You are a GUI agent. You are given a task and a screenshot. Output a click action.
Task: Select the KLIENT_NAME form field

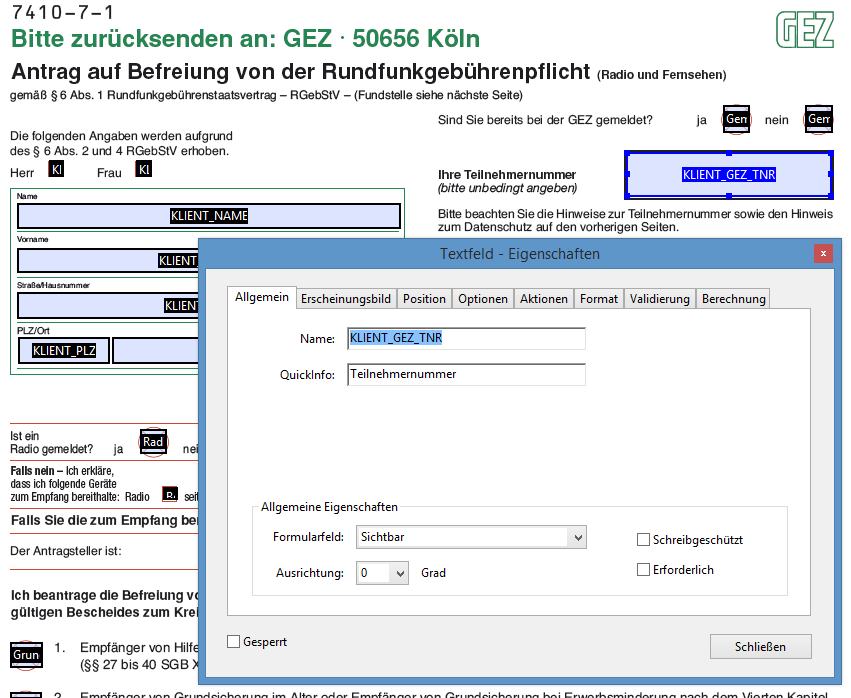click(x=209, y=216)
